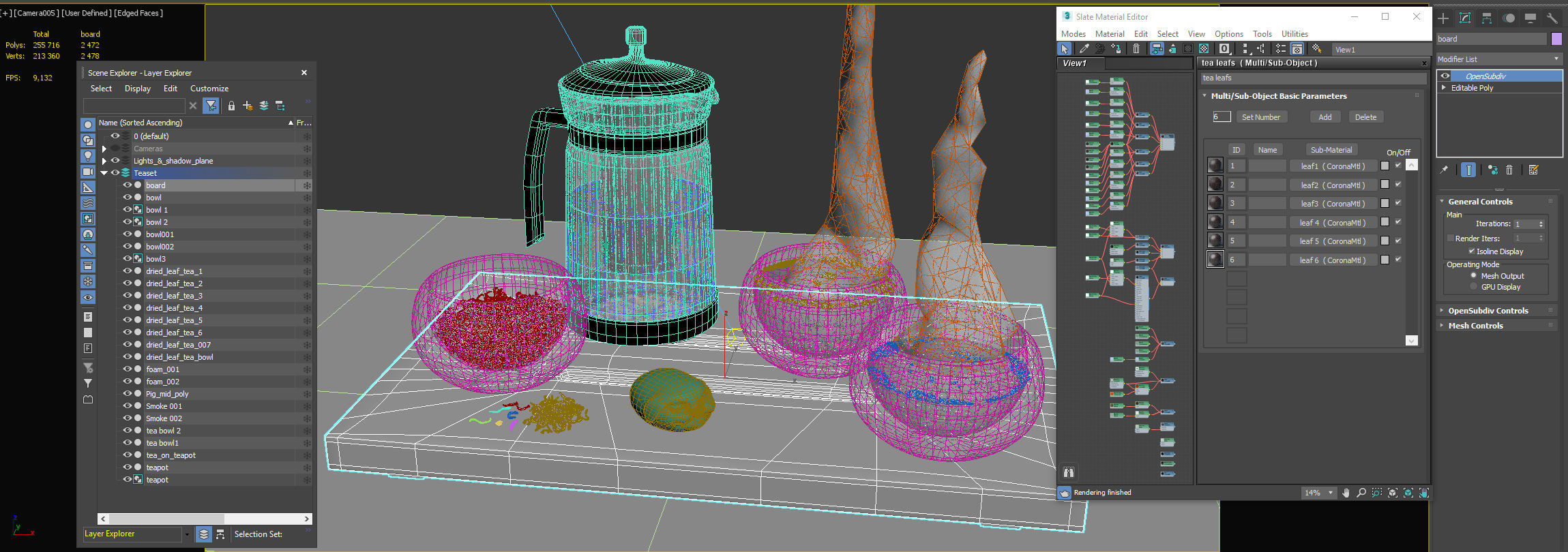
Task: Open the Hierarchy command panel tab
Action: [1487, 18]
